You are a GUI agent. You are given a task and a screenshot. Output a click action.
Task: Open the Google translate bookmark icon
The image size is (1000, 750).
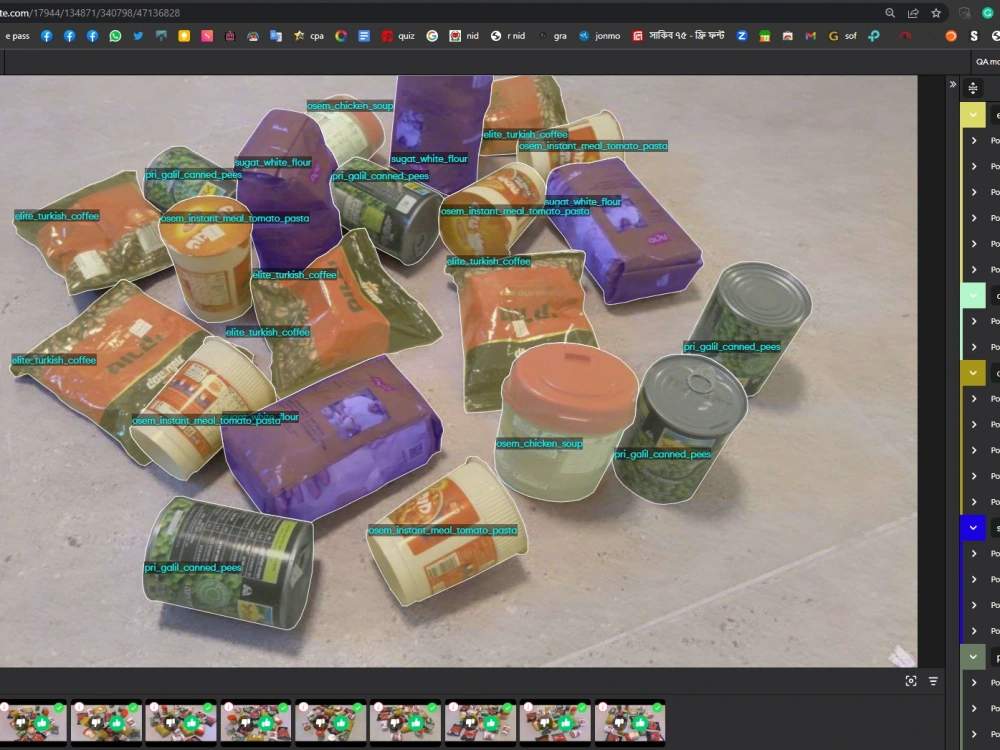pyautogui.click(x=276, y=36)
